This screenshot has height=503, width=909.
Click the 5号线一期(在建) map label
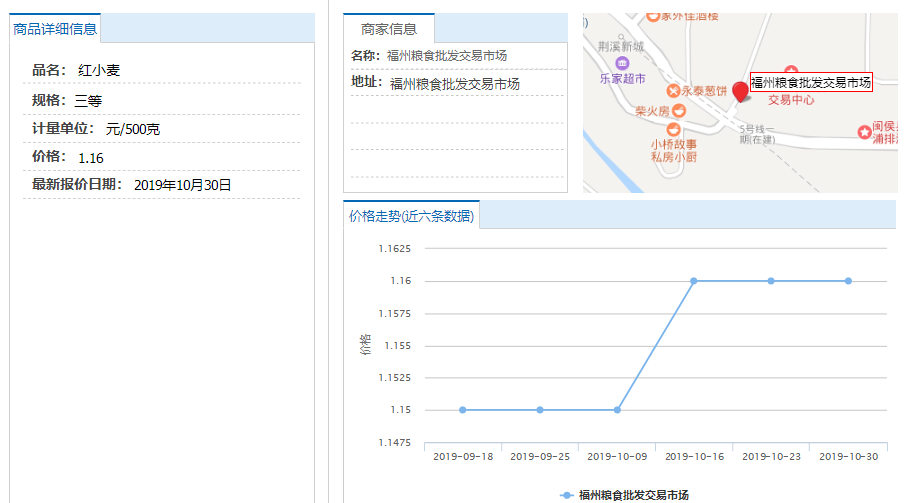(757, 134)
